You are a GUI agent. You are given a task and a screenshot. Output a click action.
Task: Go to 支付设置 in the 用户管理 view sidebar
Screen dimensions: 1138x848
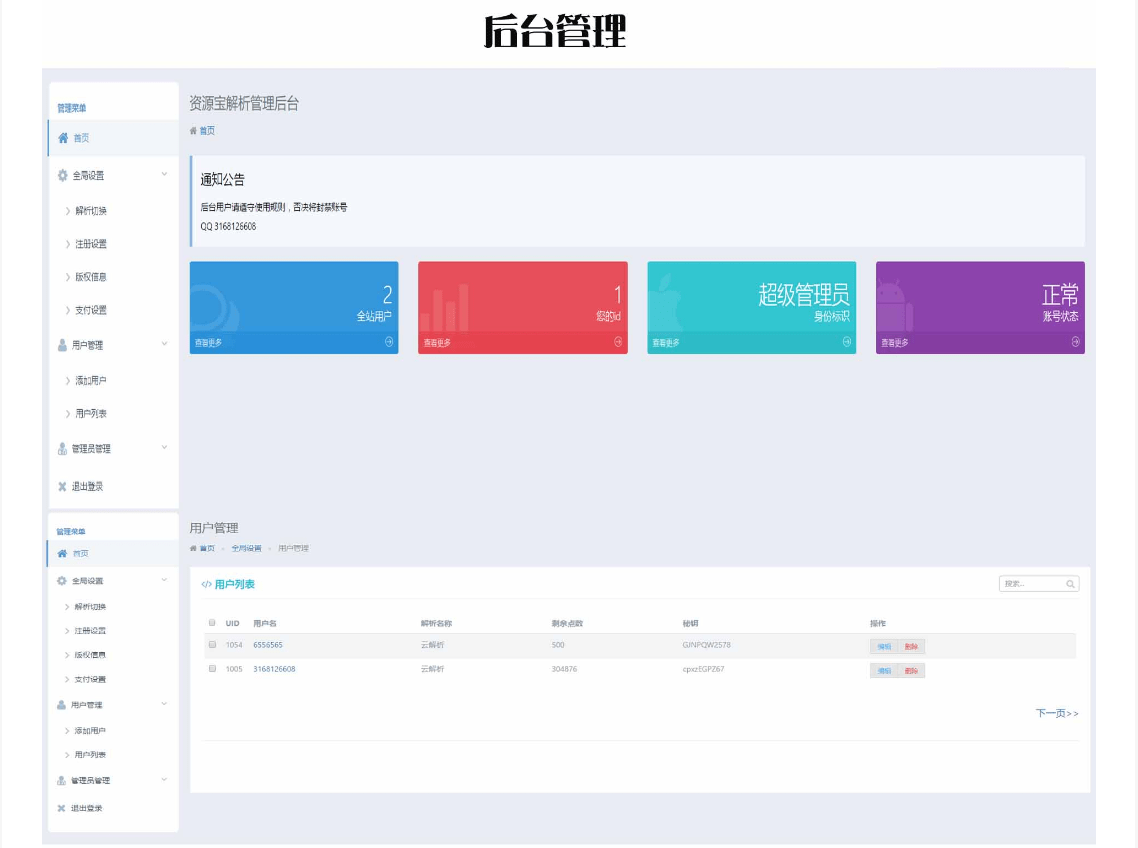pos(90,680)
